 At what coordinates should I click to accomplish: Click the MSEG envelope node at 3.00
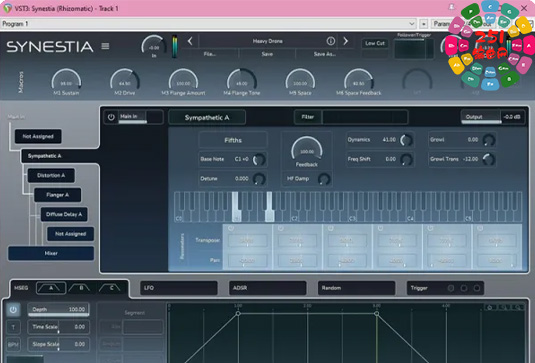pos(376,313)
